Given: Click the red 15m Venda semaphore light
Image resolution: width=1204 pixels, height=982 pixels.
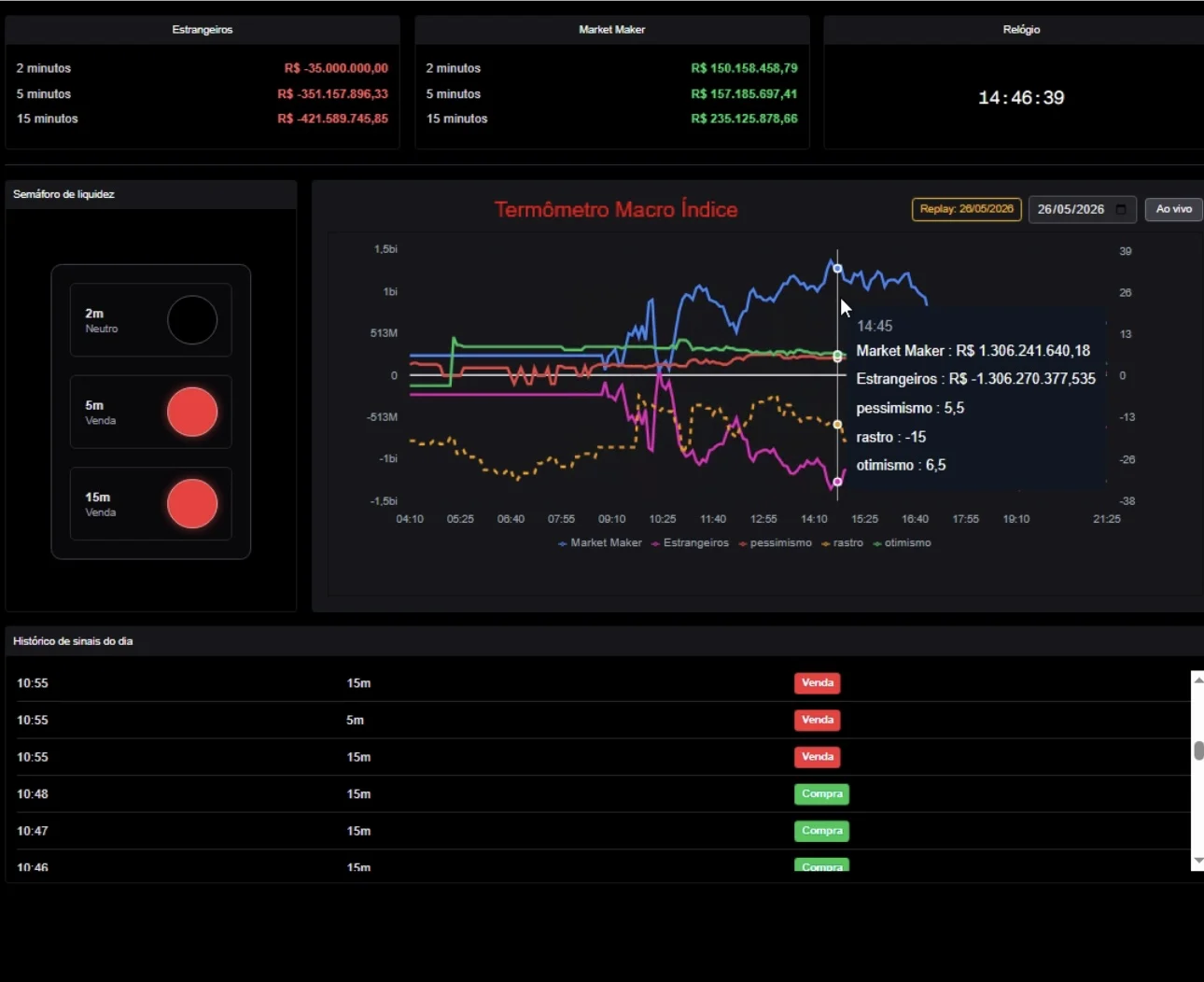Looking at the screenshot, I should [192, 503].
